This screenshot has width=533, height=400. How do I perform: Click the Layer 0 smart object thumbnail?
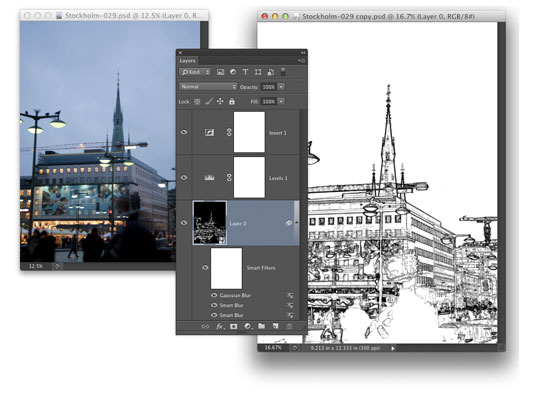click(210, 223)
